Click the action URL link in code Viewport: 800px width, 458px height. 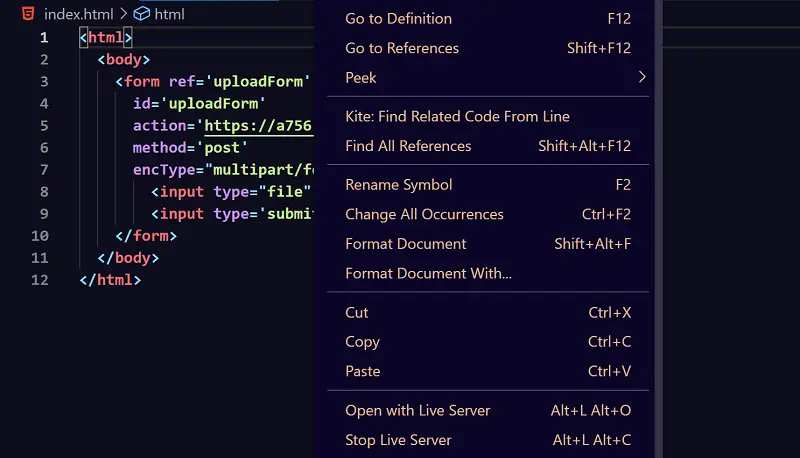pos(259,126)
